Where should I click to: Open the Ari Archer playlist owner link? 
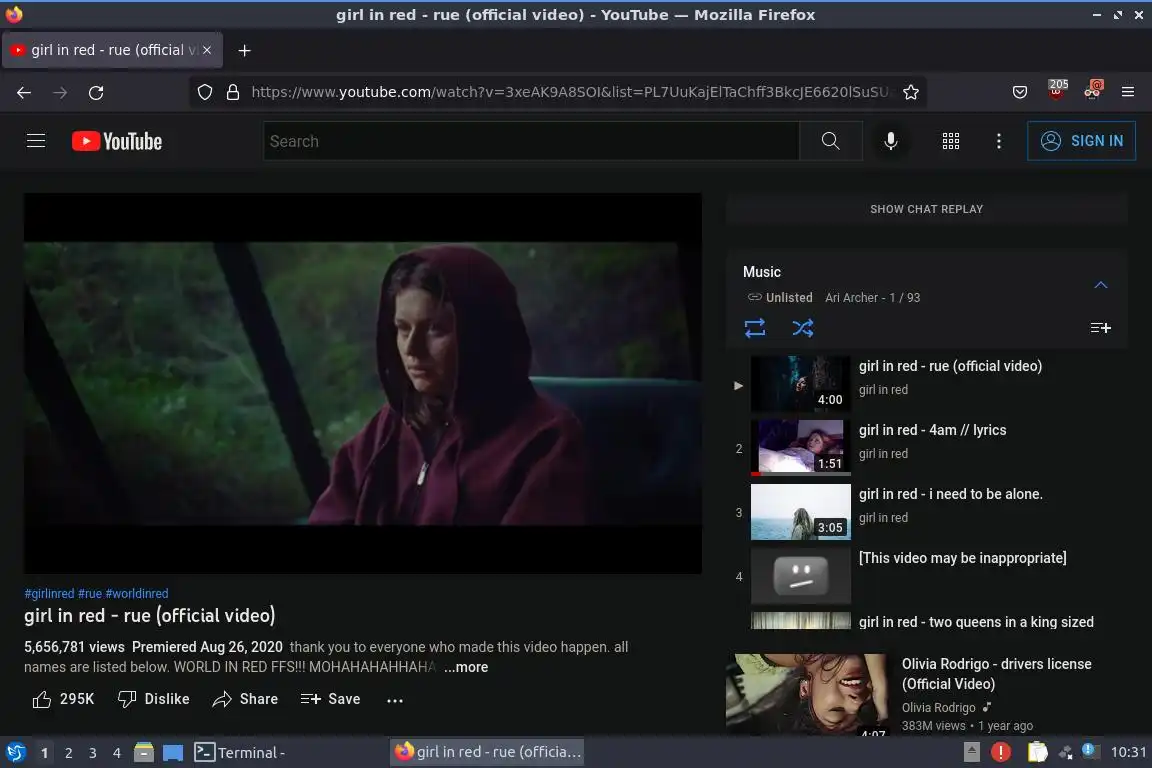[851, 298]
